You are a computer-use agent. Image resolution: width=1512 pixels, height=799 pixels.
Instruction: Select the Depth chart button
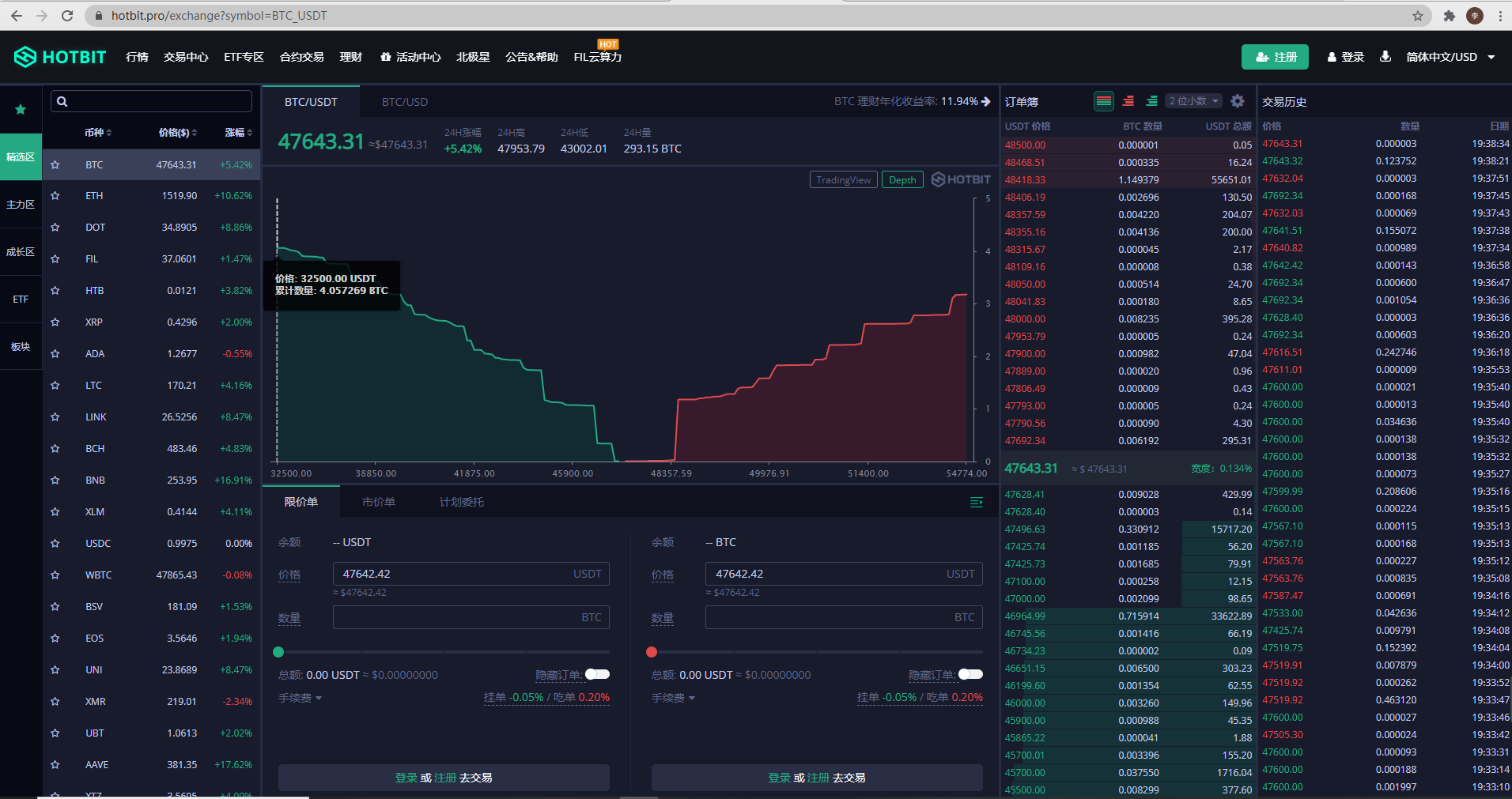[902, 179]
